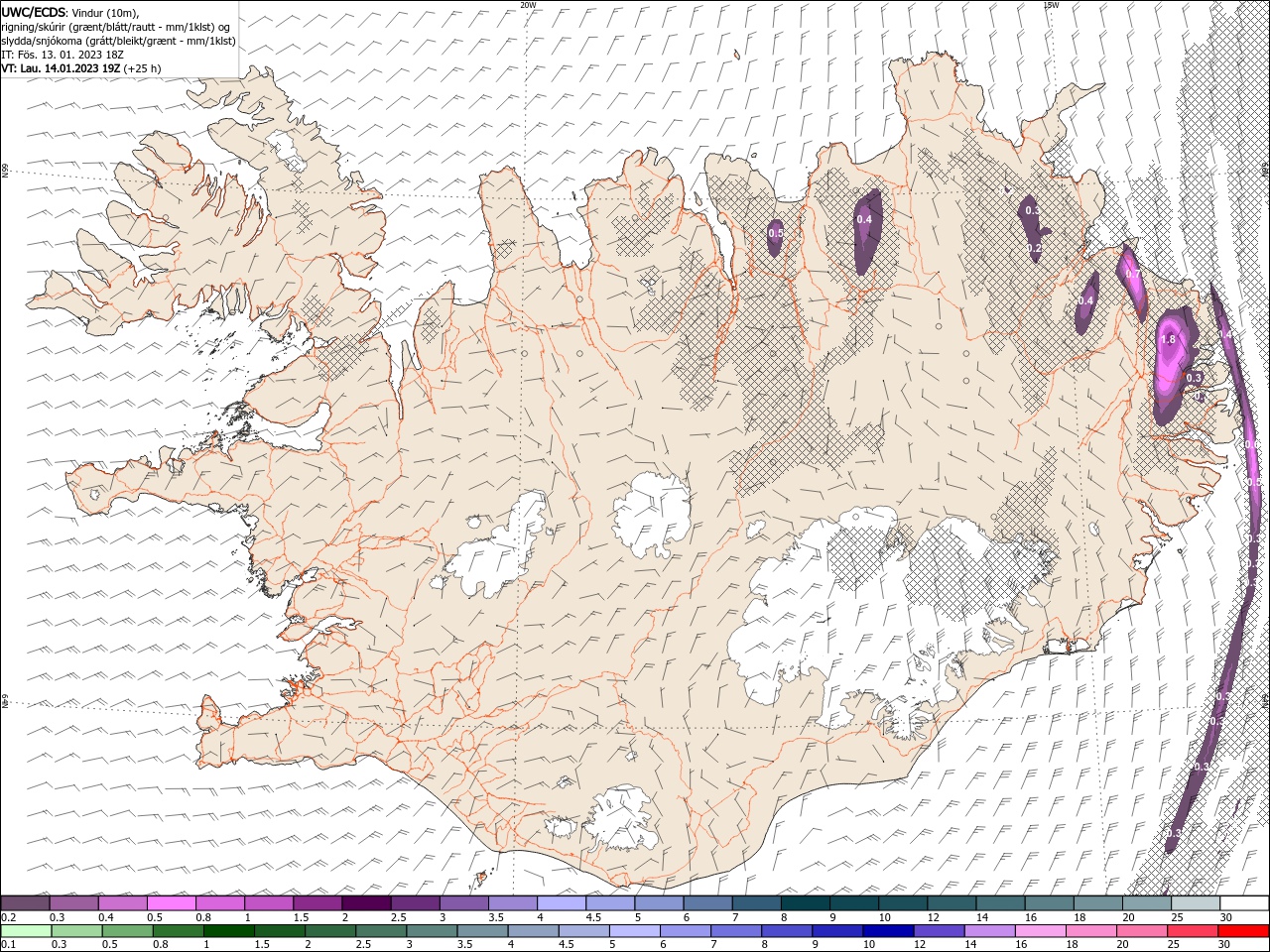
Task: Click the top legend swatch between 16 and 18
Action: tap(1048, 903)
